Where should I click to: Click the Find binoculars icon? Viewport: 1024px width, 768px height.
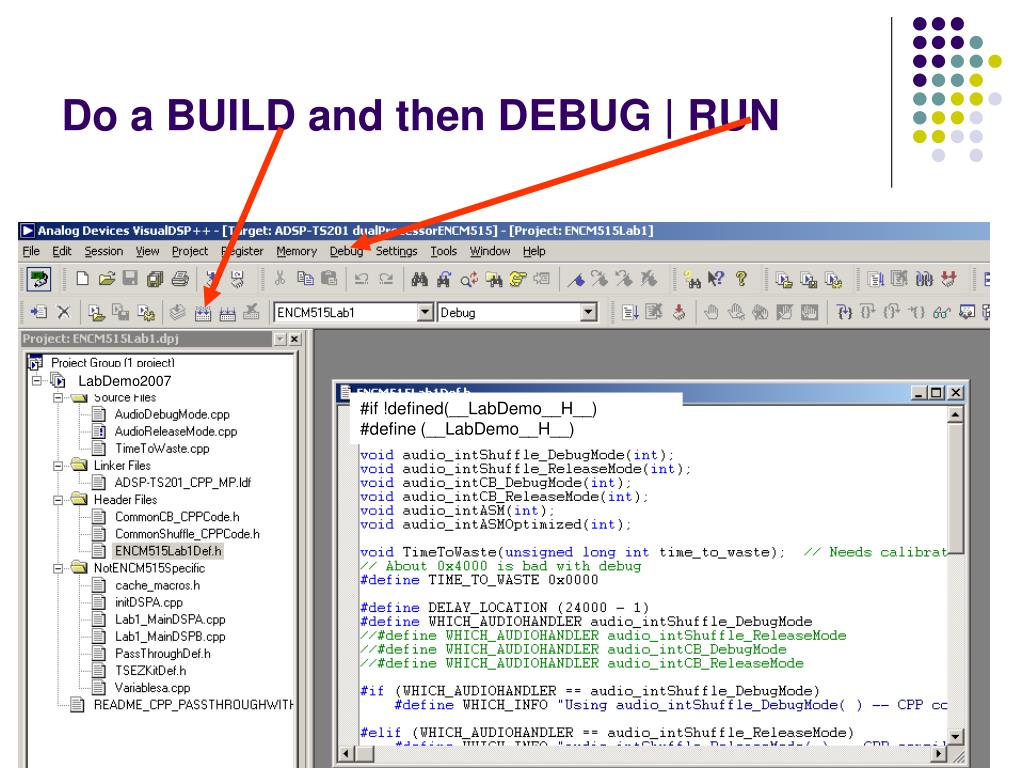pos(419,279)
